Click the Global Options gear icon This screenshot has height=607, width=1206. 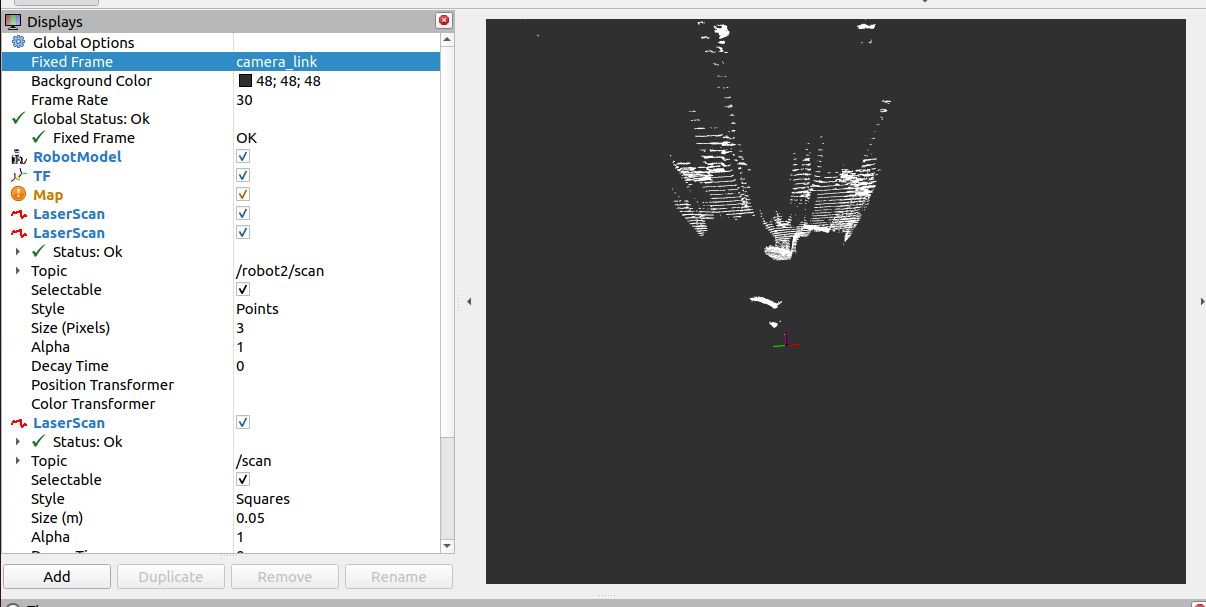tap(18, 42)
